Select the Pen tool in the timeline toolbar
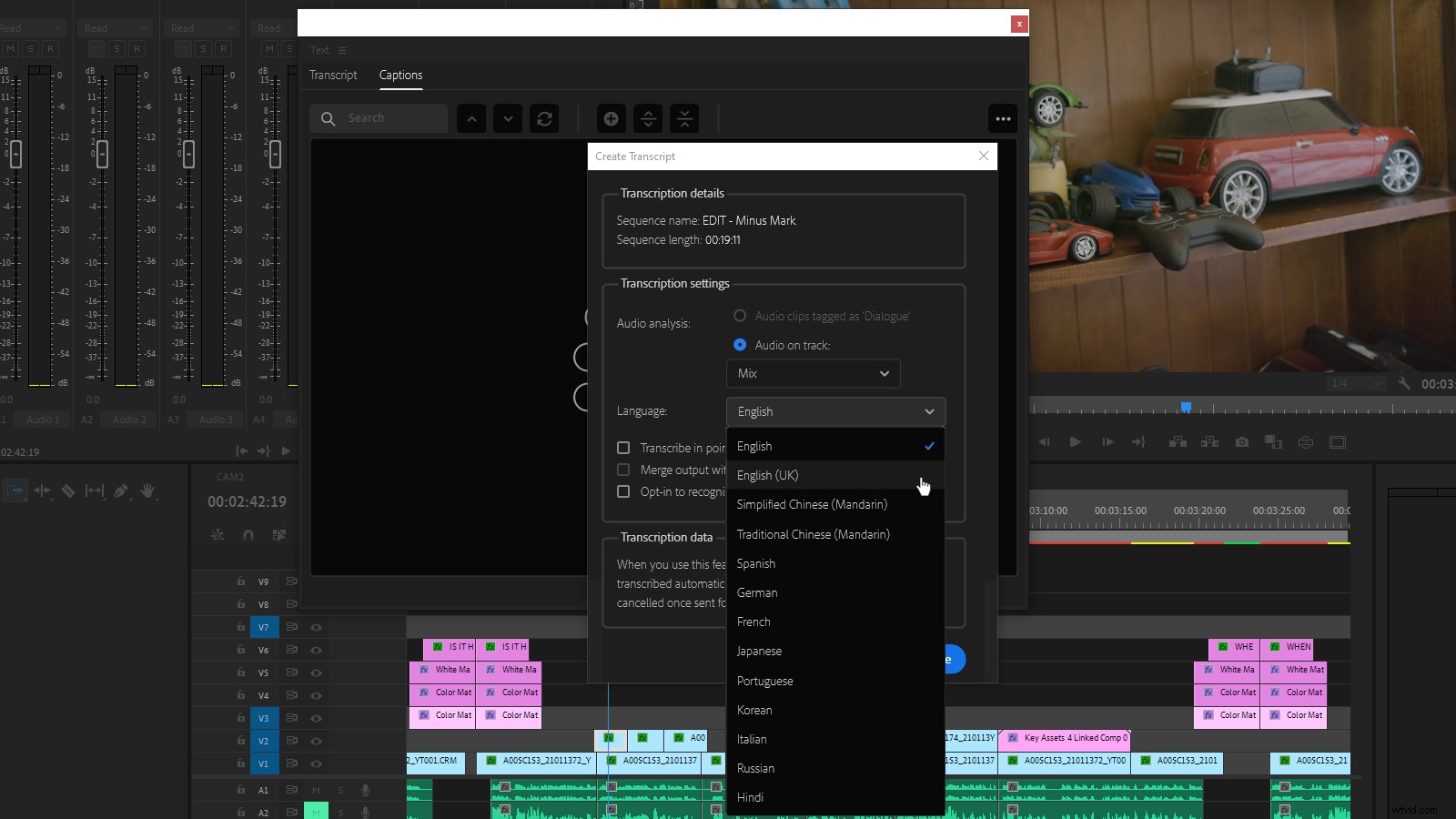The height and width of the screenshot is (819, 1456). (x=121, y=490)
